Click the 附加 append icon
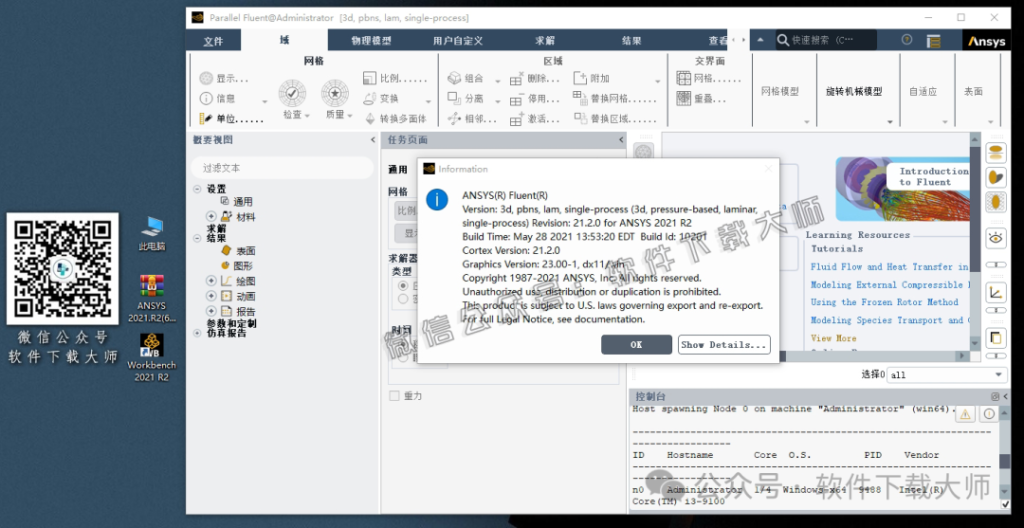The image size is (1024, 528). [581, 78]
